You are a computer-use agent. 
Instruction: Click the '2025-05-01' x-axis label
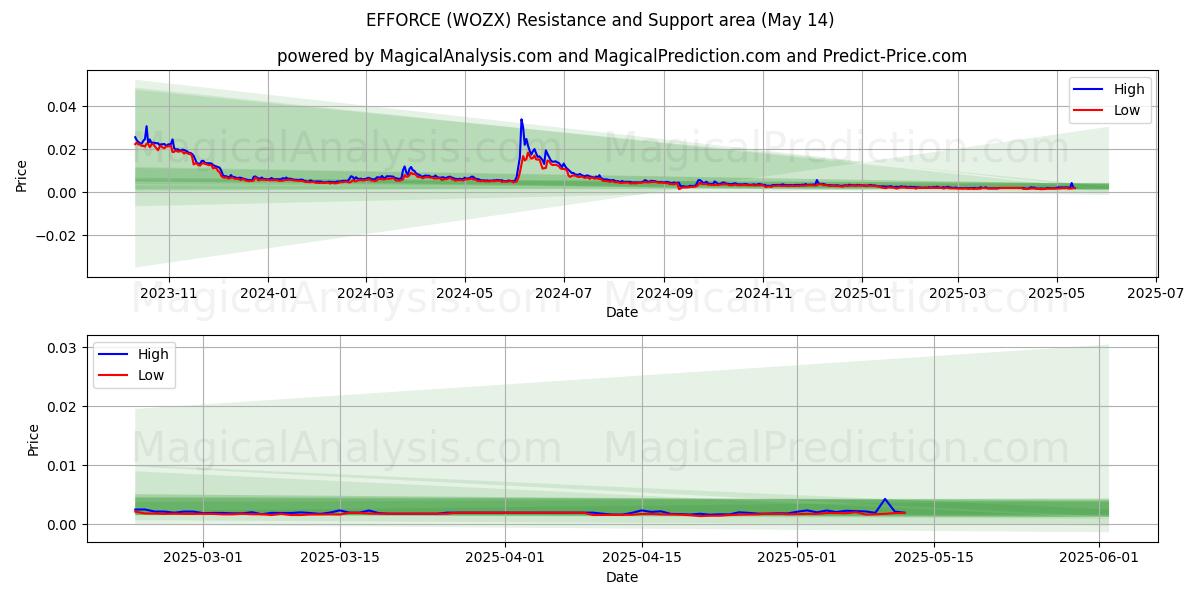tap(798, 560)
